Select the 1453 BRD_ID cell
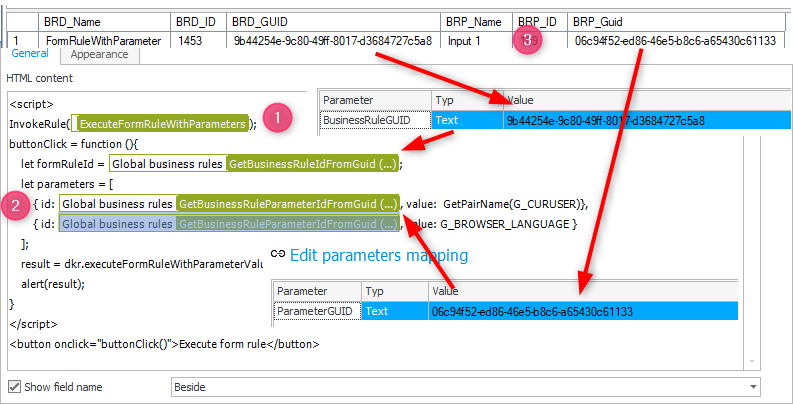793x404 pixels. pyautogui.click(x=198, y=40)
